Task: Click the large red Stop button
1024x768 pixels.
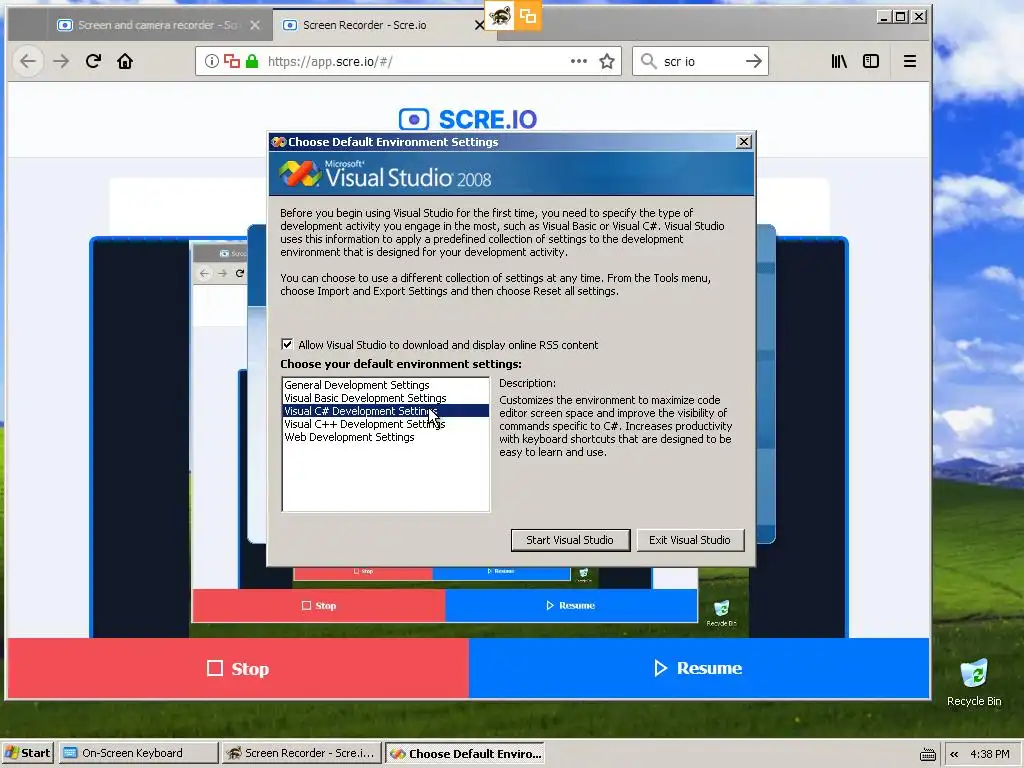Action: [238, 668]
